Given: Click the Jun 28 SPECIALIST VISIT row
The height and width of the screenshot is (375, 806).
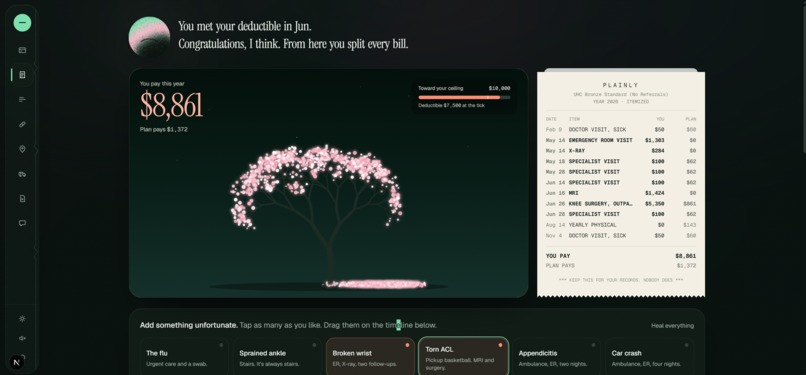Looking at the screenshot, I should [620, 214].
